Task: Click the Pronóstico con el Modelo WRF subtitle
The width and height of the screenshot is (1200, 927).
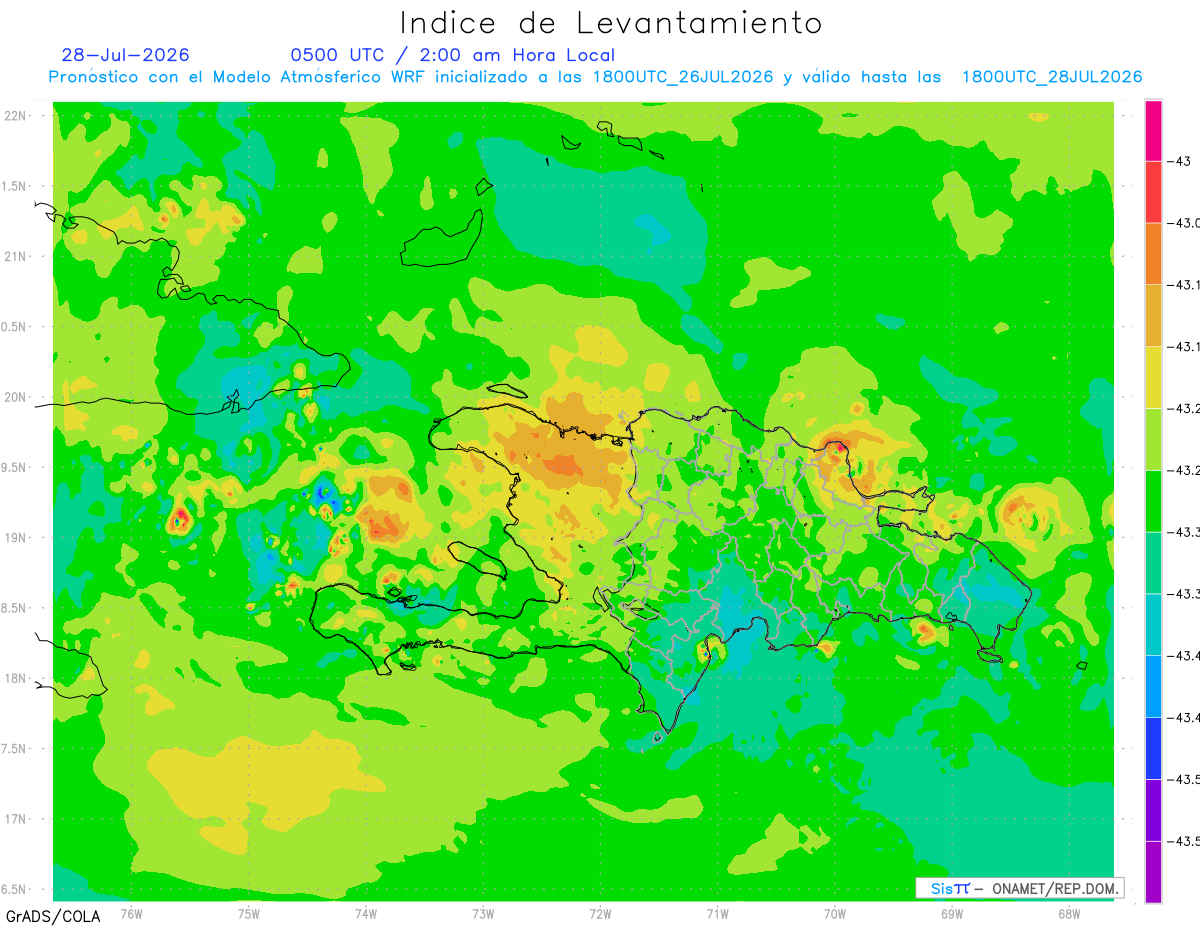Action: point(595,77)
